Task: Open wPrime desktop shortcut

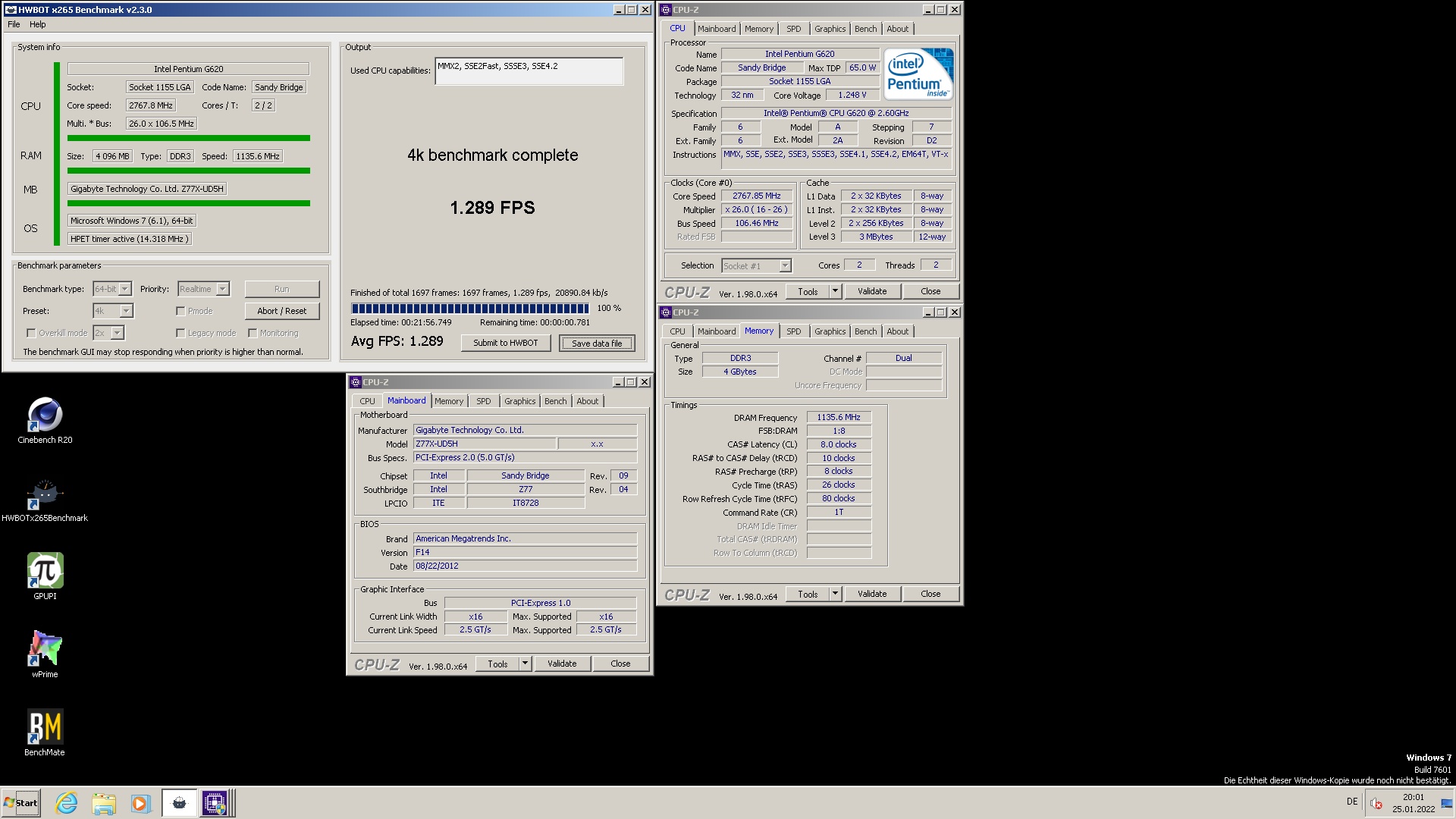Action: [45, 654]
